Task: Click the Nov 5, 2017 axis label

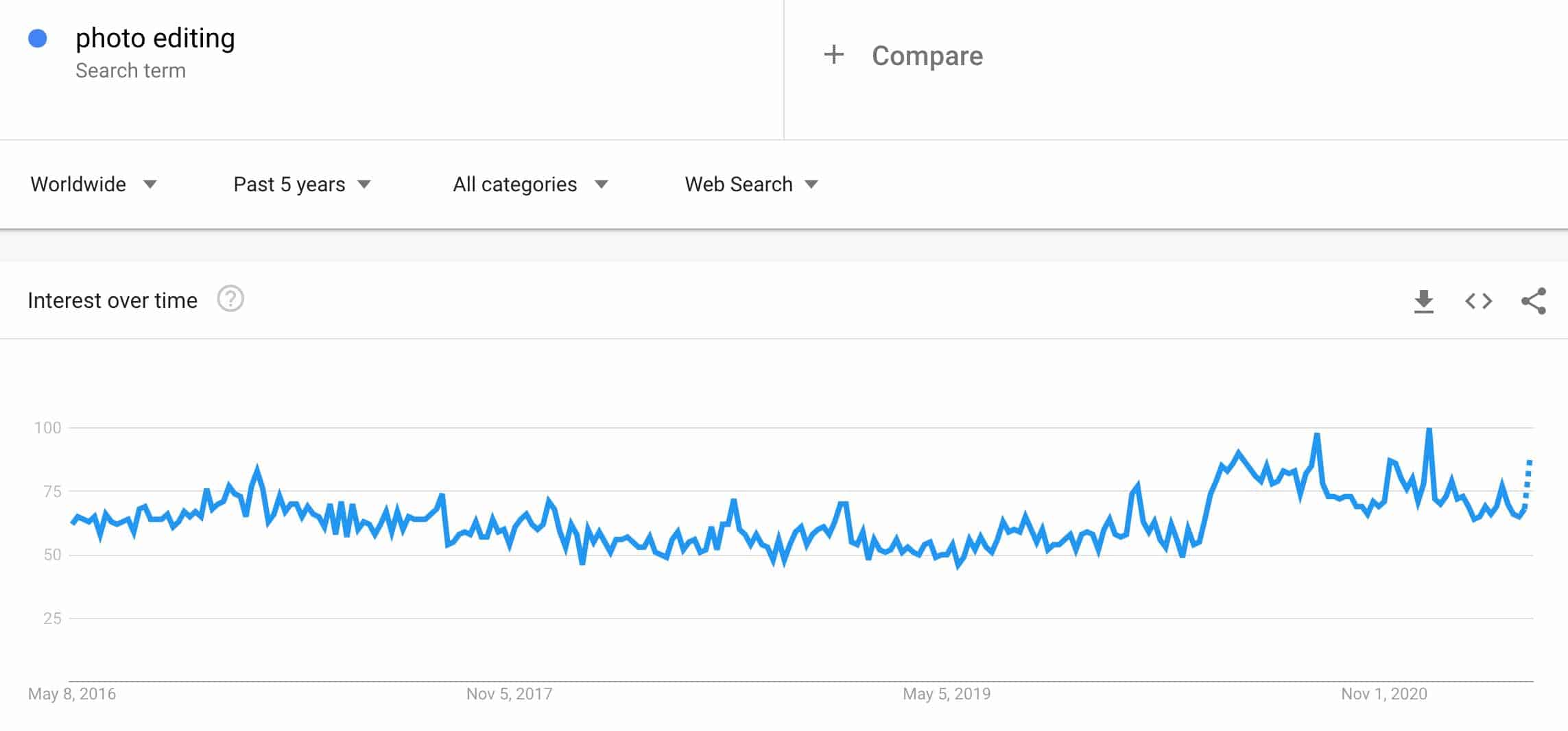Action: [509, 694]
